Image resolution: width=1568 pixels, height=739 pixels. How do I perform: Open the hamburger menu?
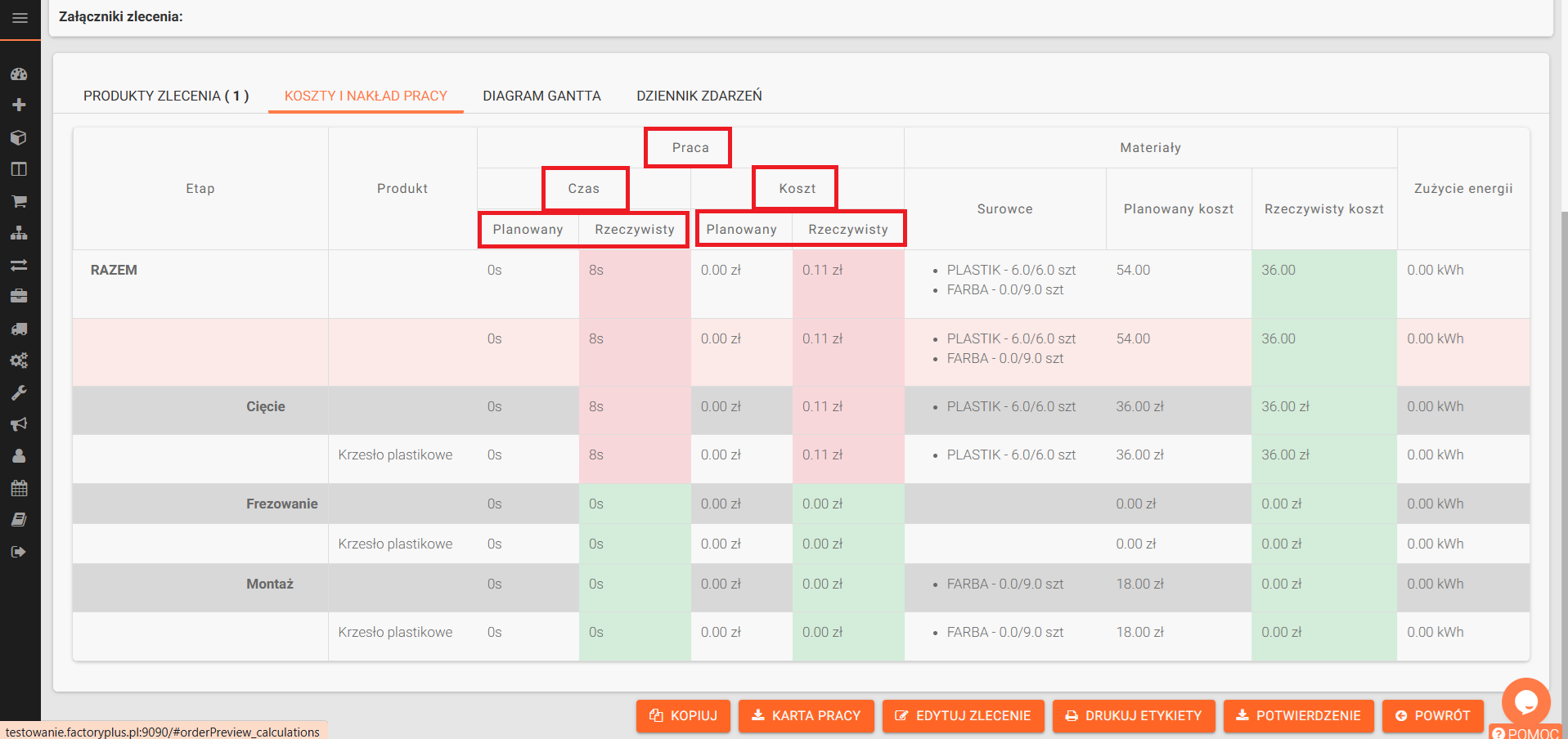tap(20, 18)
